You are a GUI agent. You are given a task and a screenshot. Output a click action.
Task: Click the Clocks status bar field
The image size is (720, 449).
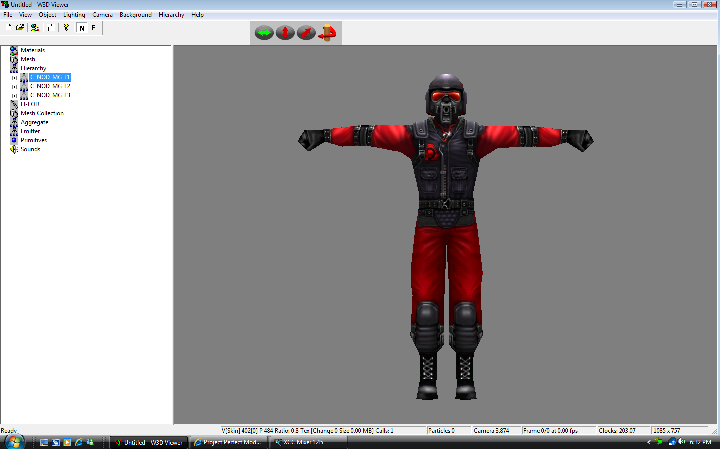(x=624, y=431)
